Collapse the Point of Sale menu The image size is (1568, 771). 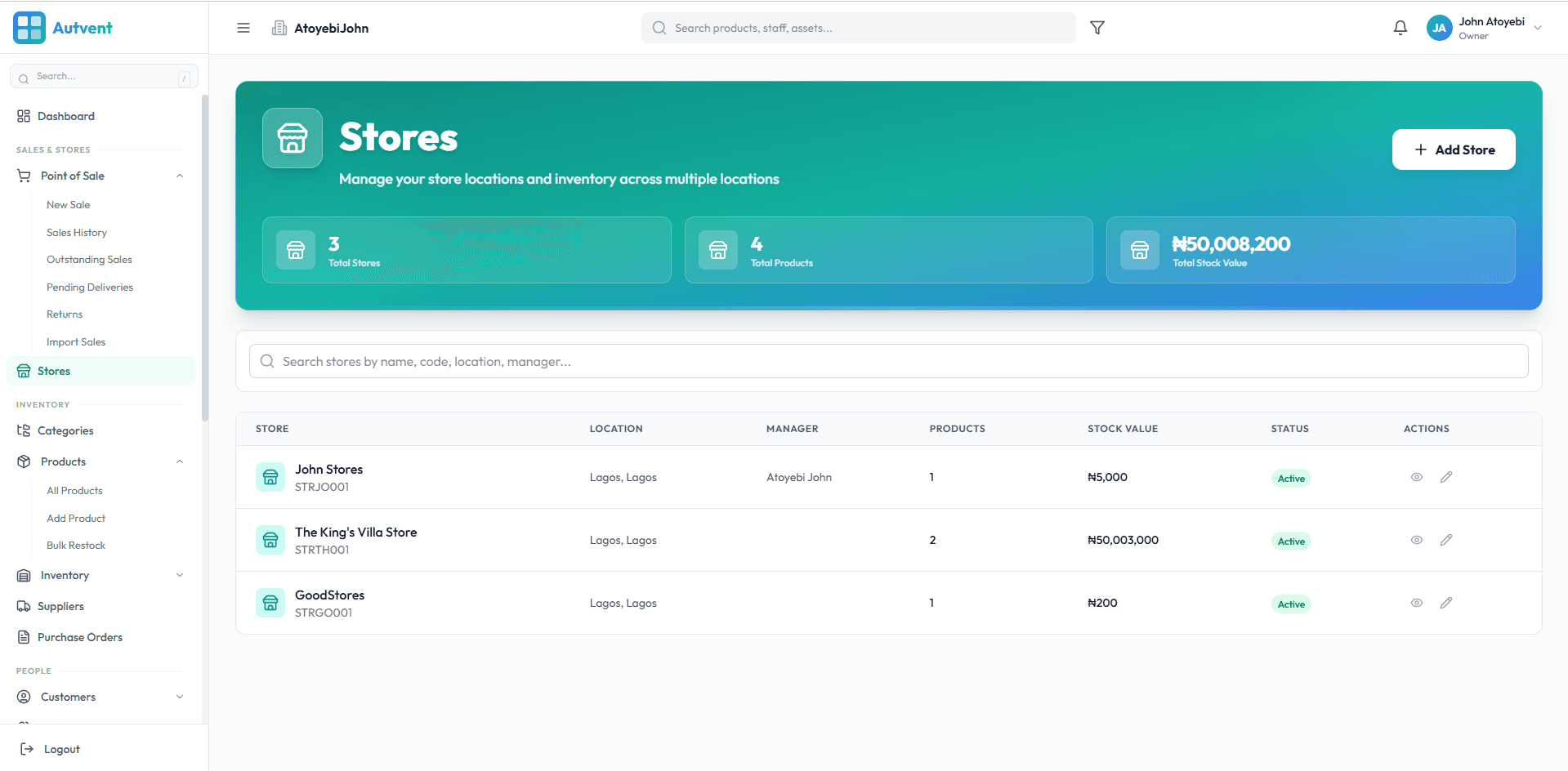coord(179,176)
